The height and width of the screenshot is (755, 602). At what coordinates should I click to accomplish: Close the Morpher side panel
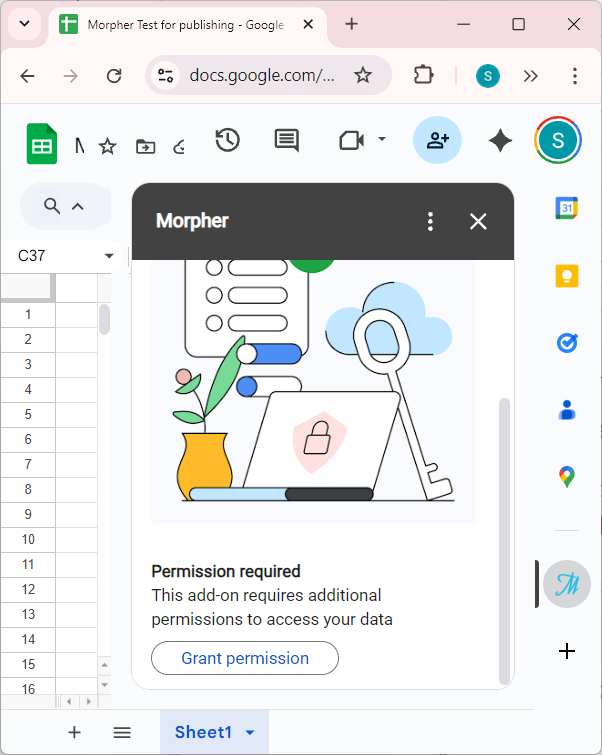coord(478,221)
